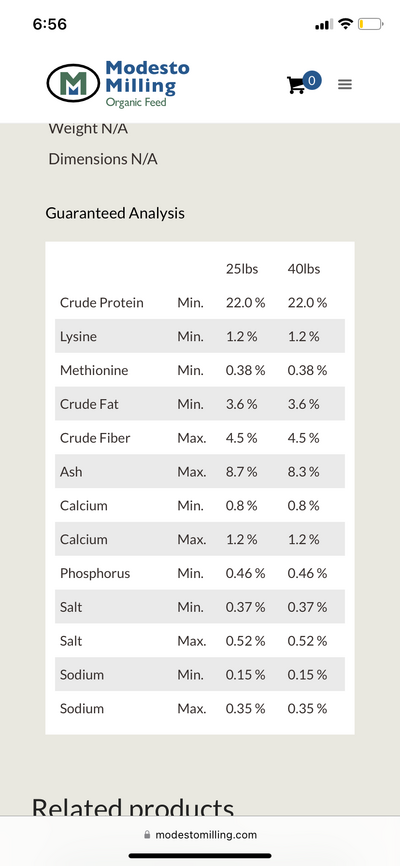Tap the Crude Protein row label

[x=102, y=303]
